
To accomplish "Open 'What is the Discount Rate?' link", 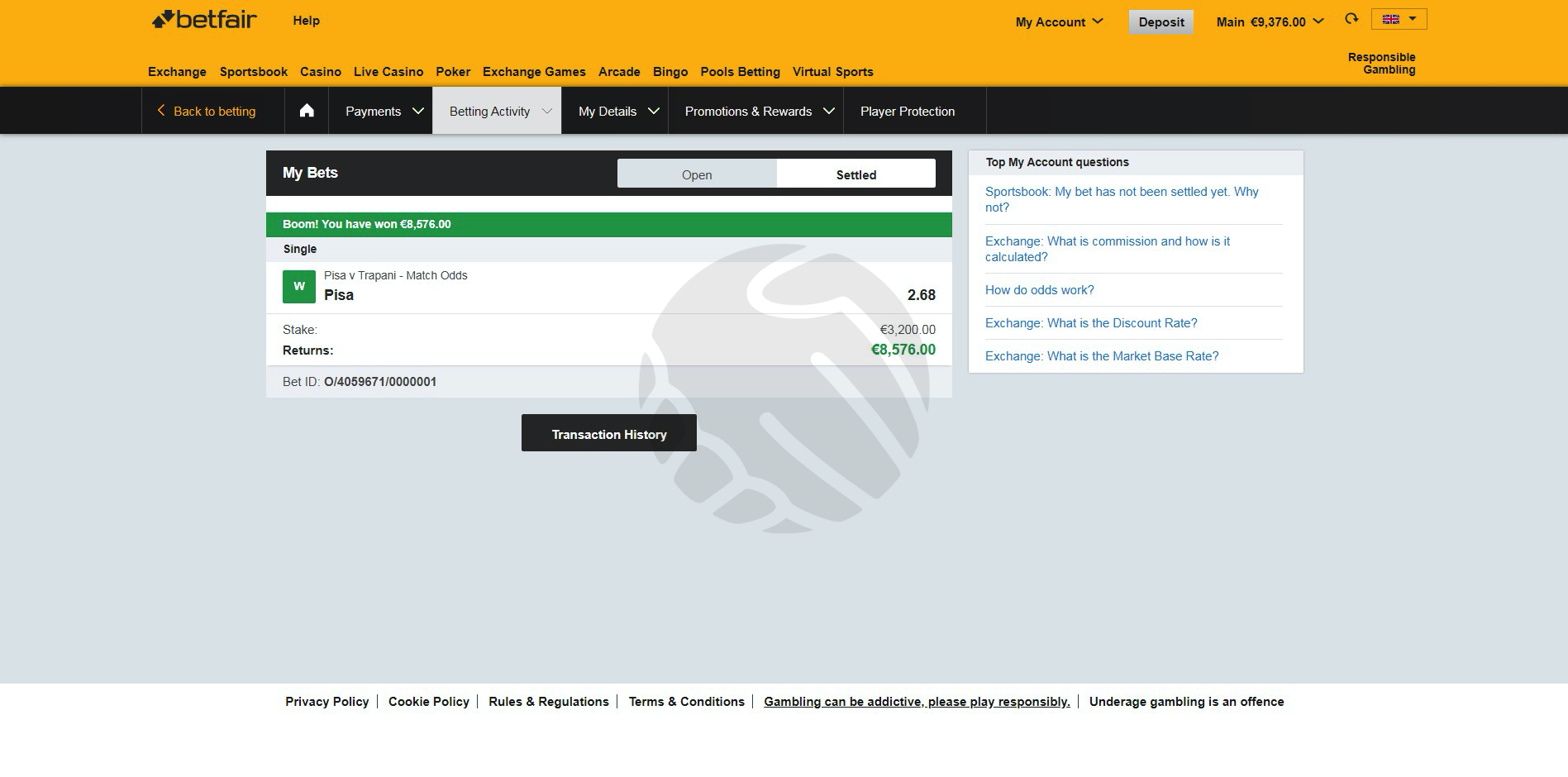I will tap(1091, 323).
